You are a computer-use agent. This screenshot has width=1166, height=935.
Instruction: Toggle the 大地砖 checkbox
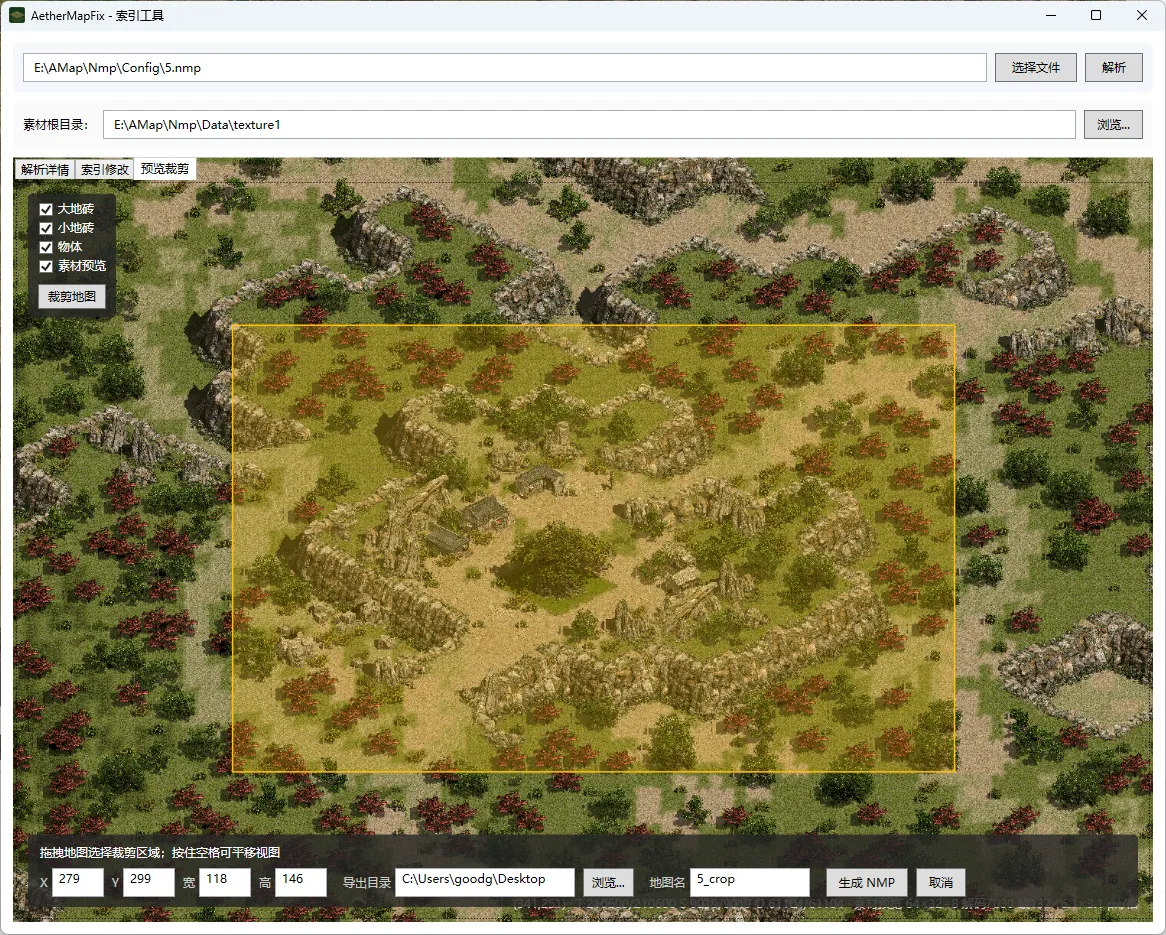coord(46,209)
